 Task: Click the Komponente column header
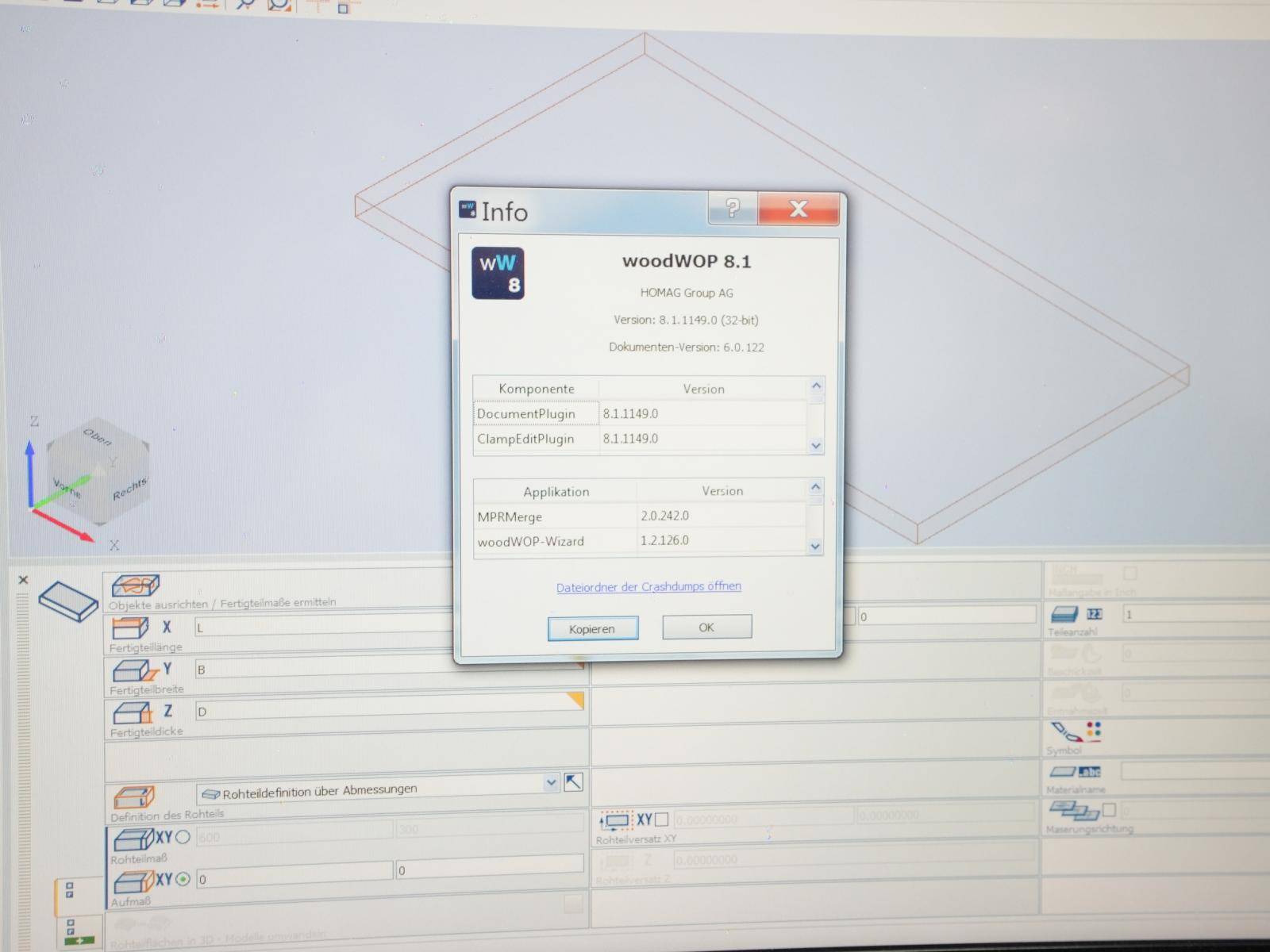(536, 389)
